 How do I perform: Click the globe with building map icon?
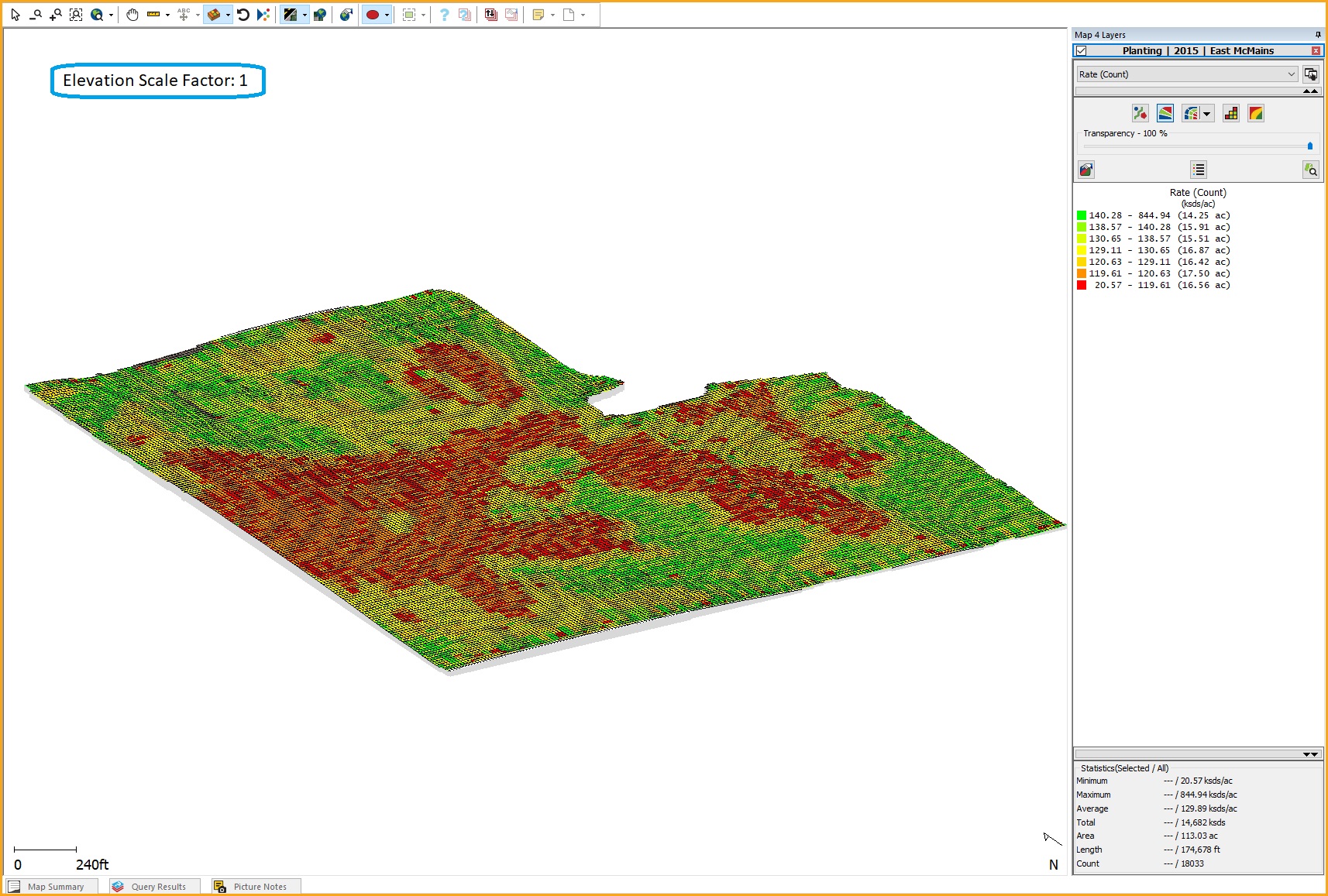pos(319,15)
